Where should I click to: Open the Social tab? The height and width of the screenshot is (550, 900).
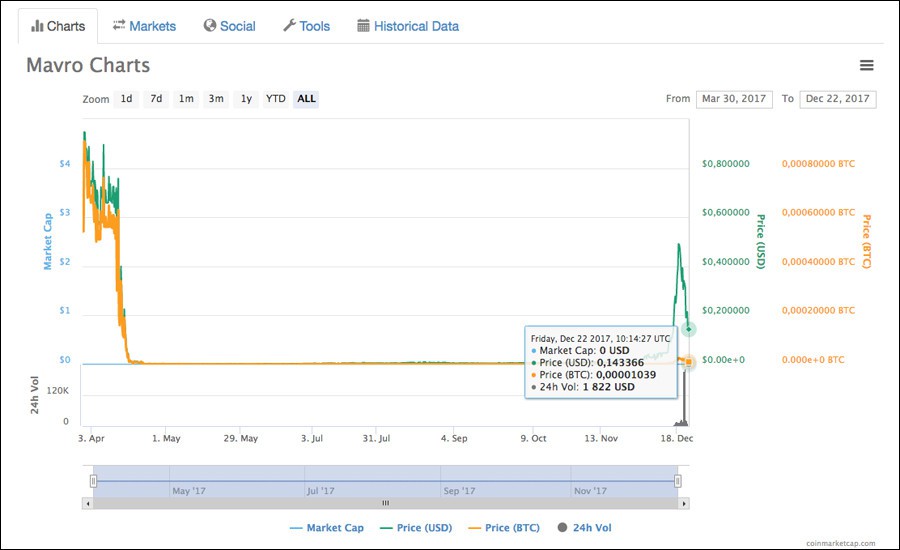(229, 26)
